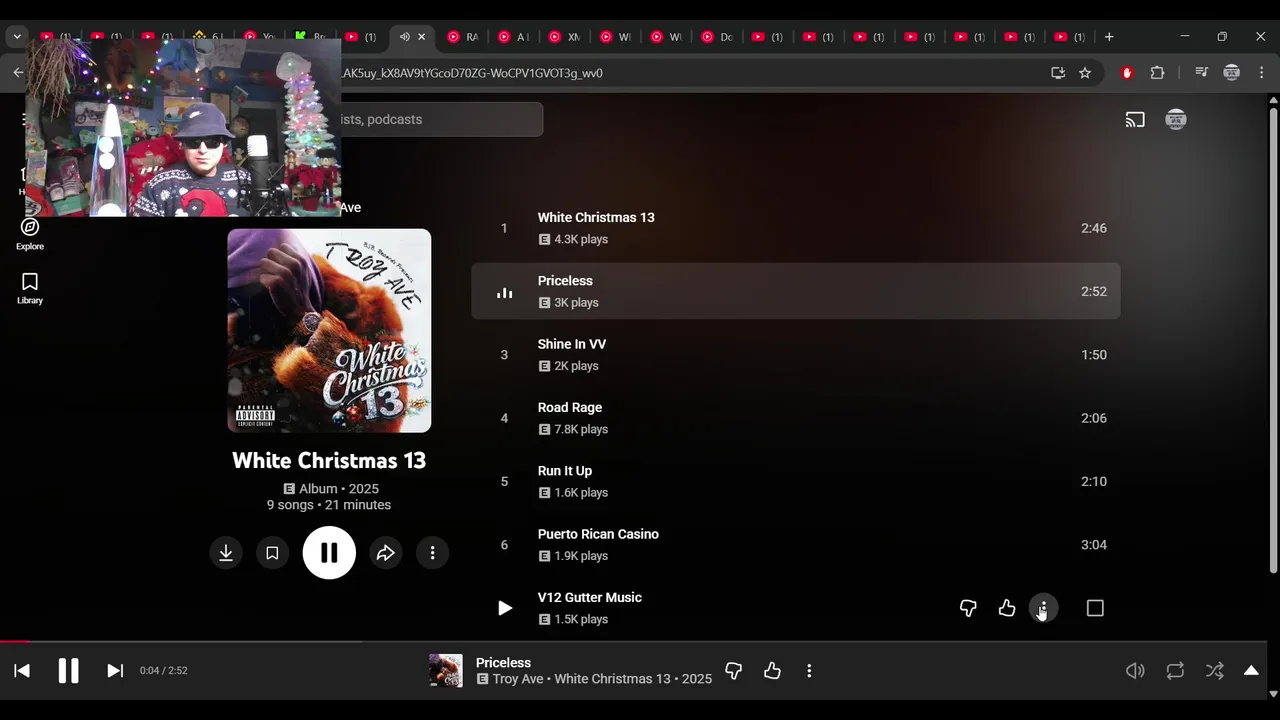Toggle shuffle mode
This screenshot has height=720, width=1280.
(1214, 671)
